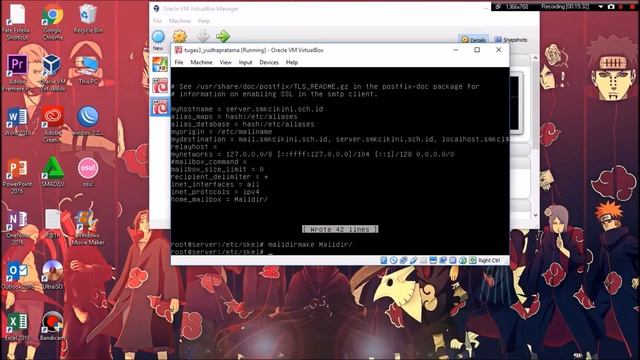Select the Adobe Creative Cloud desktop icon
The height and width of the screenshot is (360, 640).
coord(52,124)
